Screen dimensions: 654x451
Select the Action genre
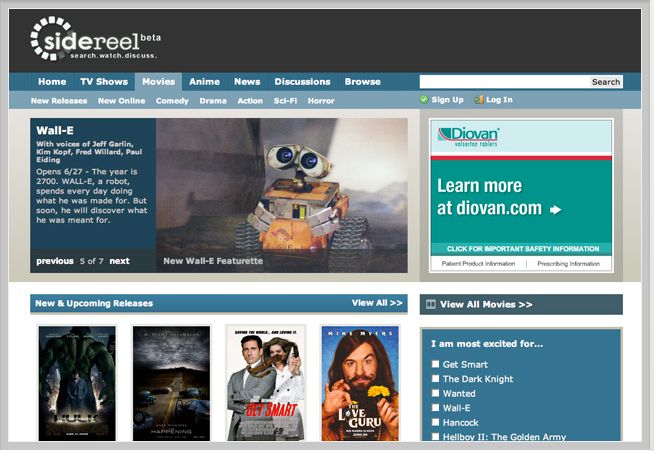point(250,101)
